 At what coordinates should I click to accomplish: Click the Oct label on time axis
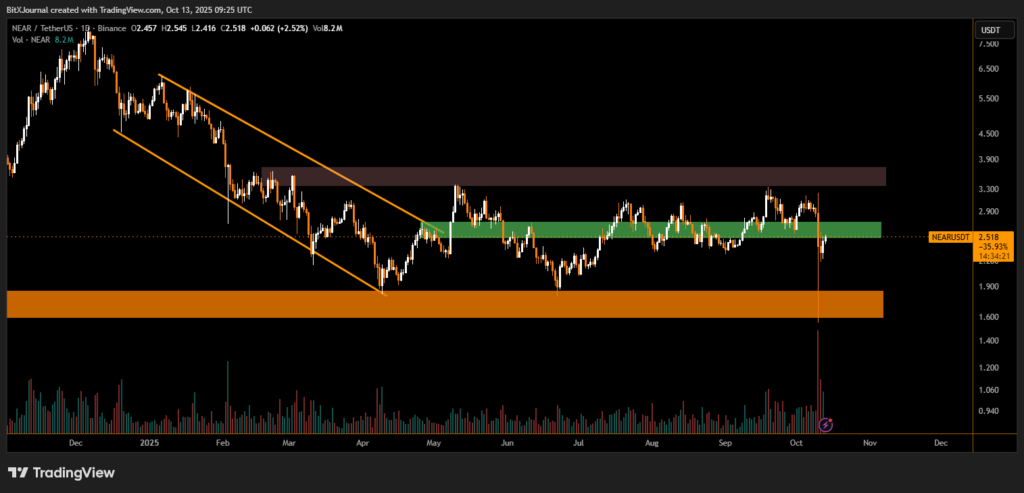796,441
